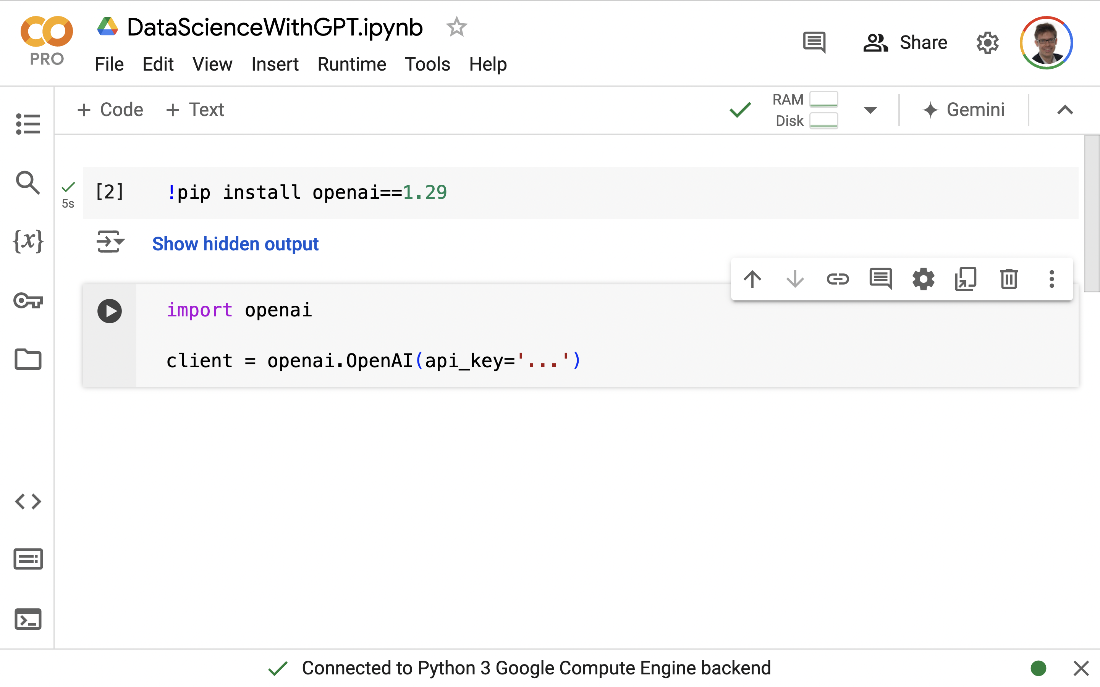This screenshot has height=687, width=1100.
Task: Open cell editor settings gear
Action: pyautogui.click(x=923, y=279)
